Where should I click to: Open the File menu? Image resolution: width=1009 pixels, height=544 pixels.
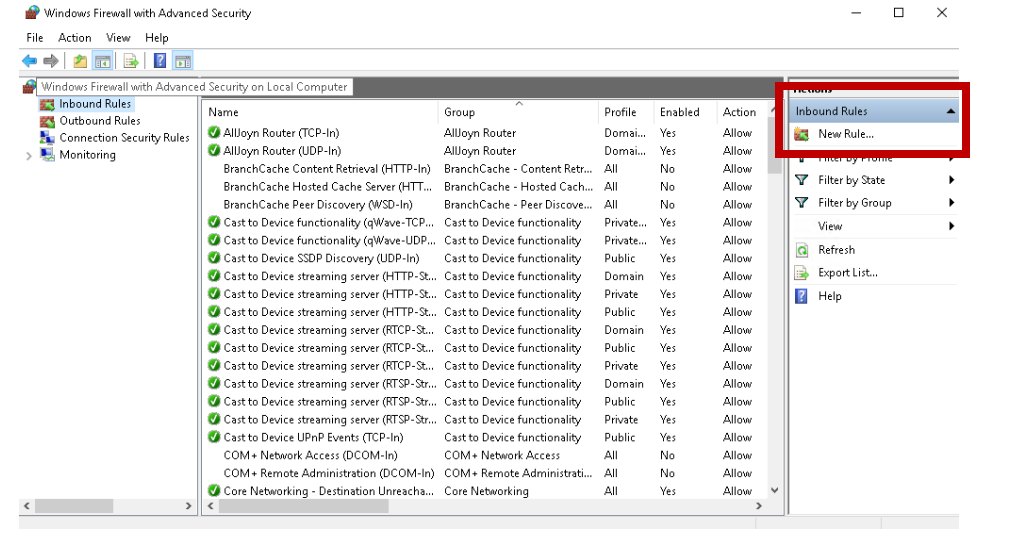pos(35,38)
